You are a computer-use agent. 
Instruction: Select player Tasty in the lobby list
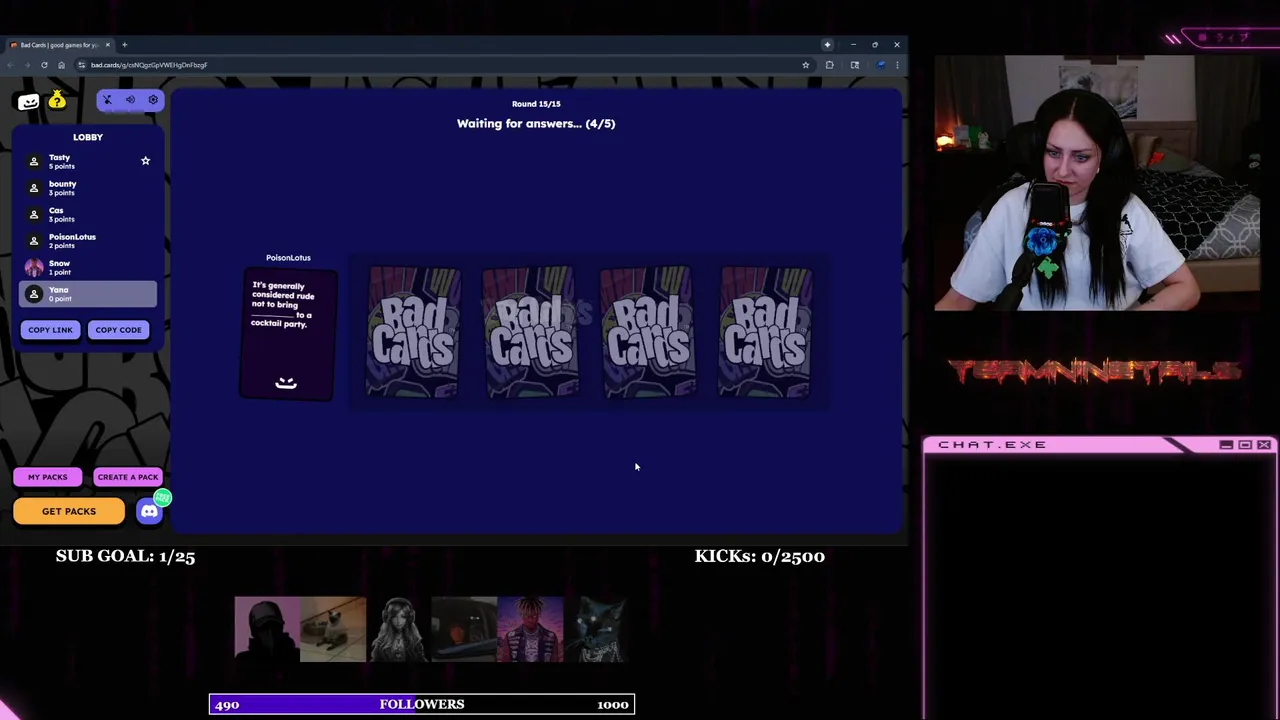(88, 161)
